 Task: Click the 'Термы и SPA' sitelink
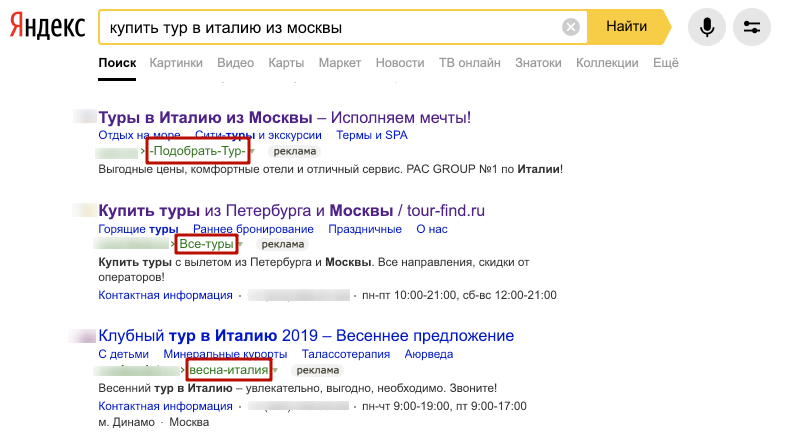click(372, 135)
